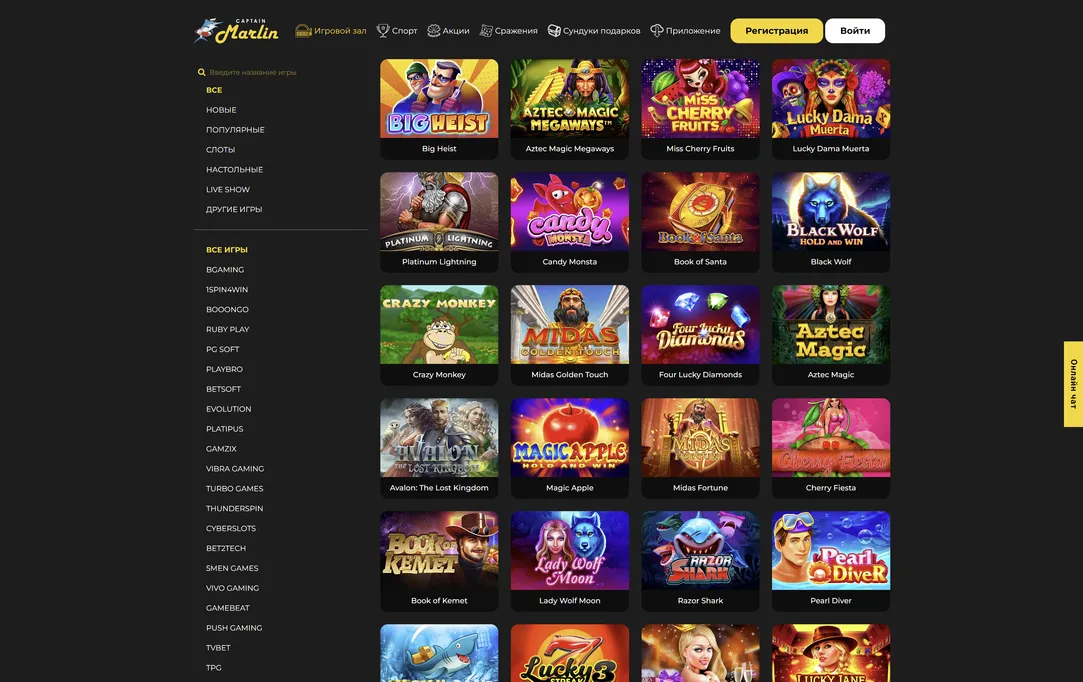The image size is (1083, 682).
Task: Select the LIVE SHOW category
Action: [x=228, y=189]
